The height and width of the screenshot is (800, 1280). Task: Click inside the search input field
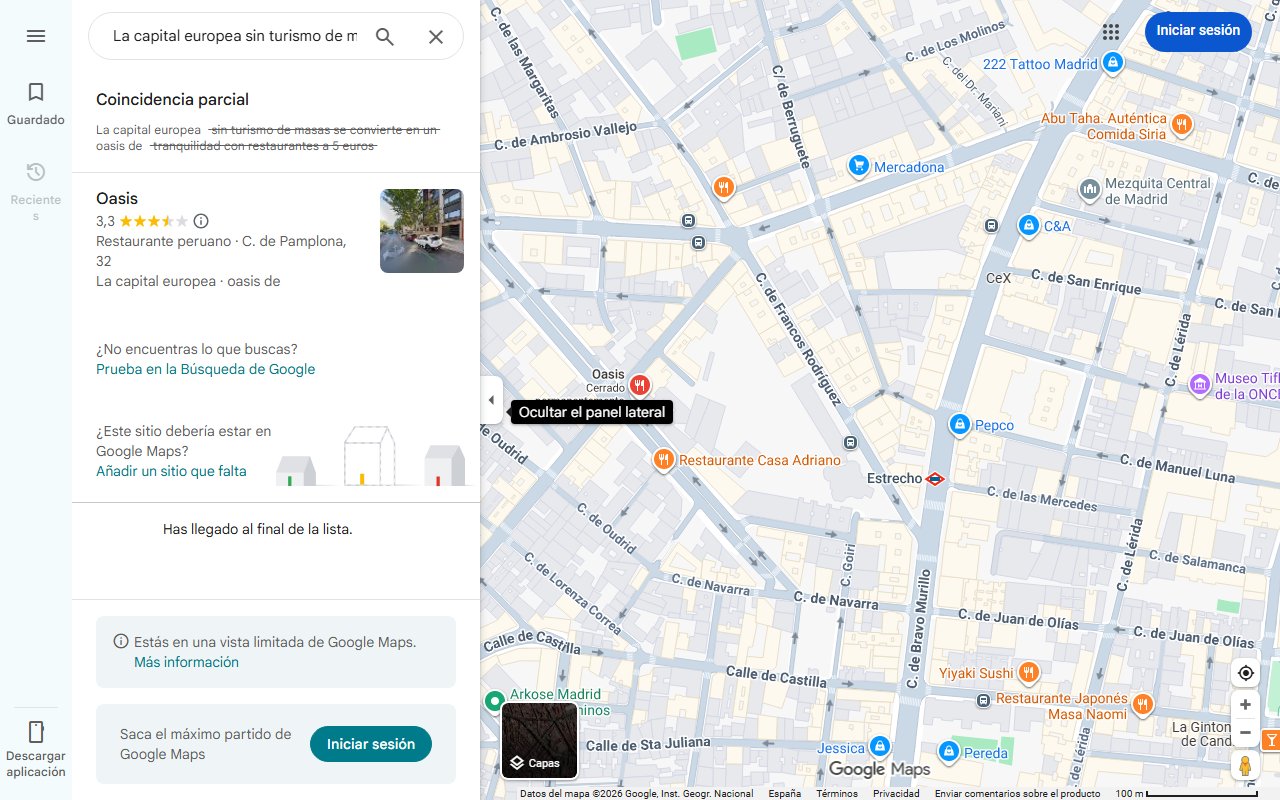click(230, 36)
